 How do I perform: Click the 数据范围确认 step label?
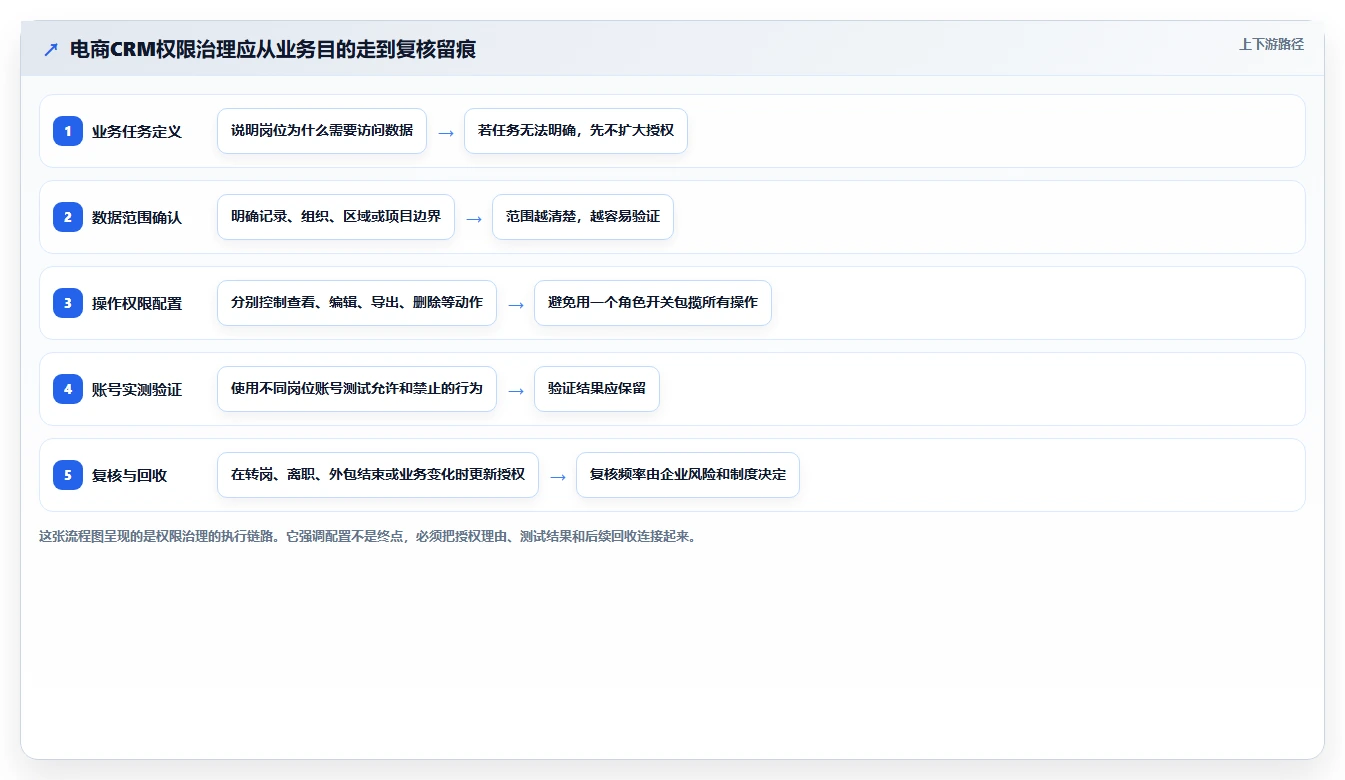click(137, 217)
